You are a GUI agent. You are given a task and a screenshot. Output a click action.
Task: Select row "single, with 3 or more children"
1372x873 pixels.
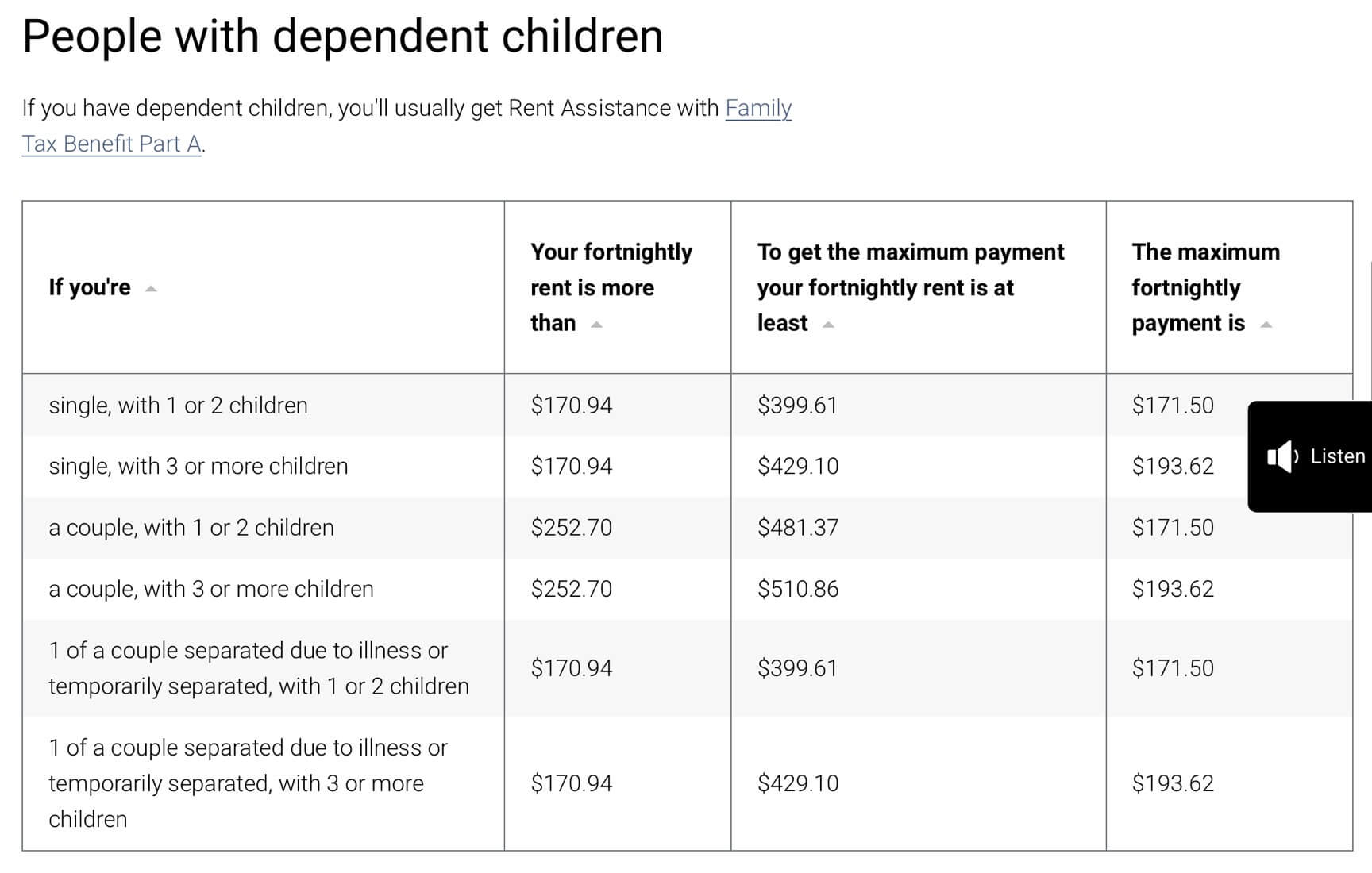pos(198,466)
